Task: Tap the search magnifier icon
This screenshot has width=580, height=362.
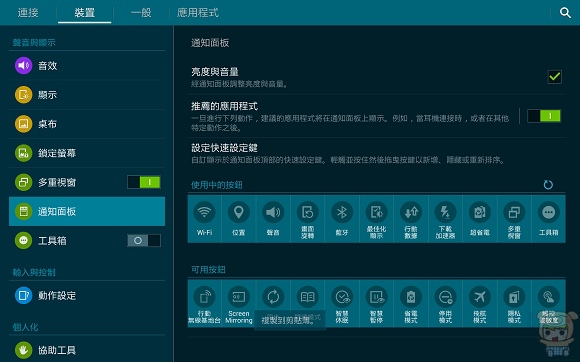Action: click(565, 13)
